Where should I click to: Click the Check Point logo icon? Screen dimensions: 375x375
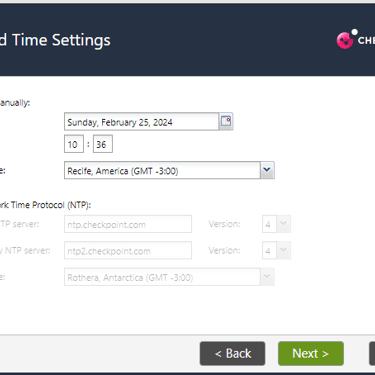(347, 40)
